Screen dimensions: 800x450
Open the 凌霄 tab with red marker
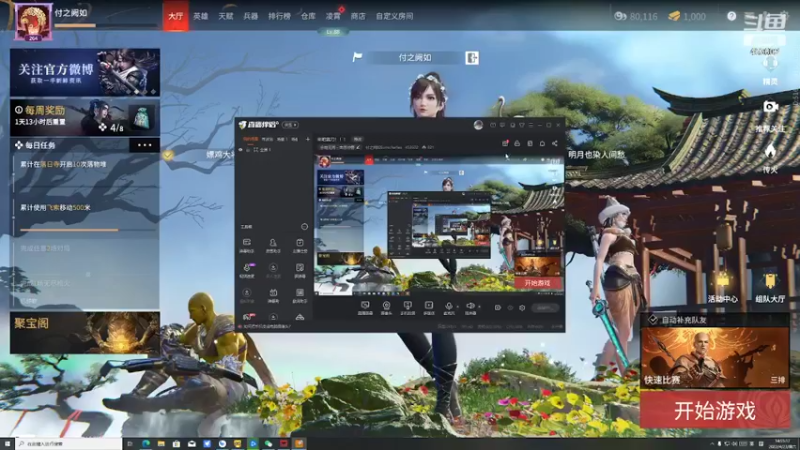coord(333,16)
